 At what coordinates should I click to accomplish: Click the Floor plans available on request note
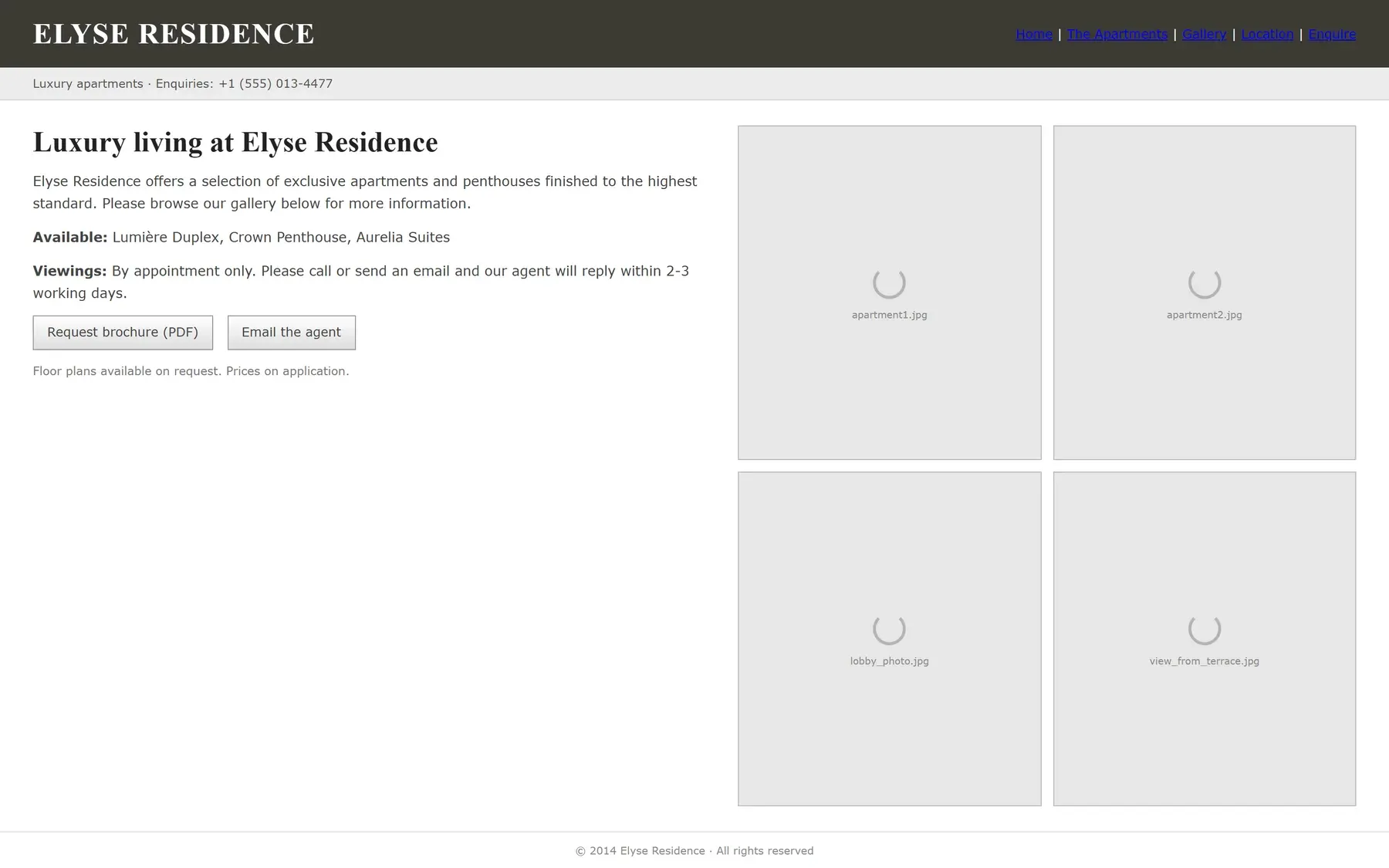[191, 371]
